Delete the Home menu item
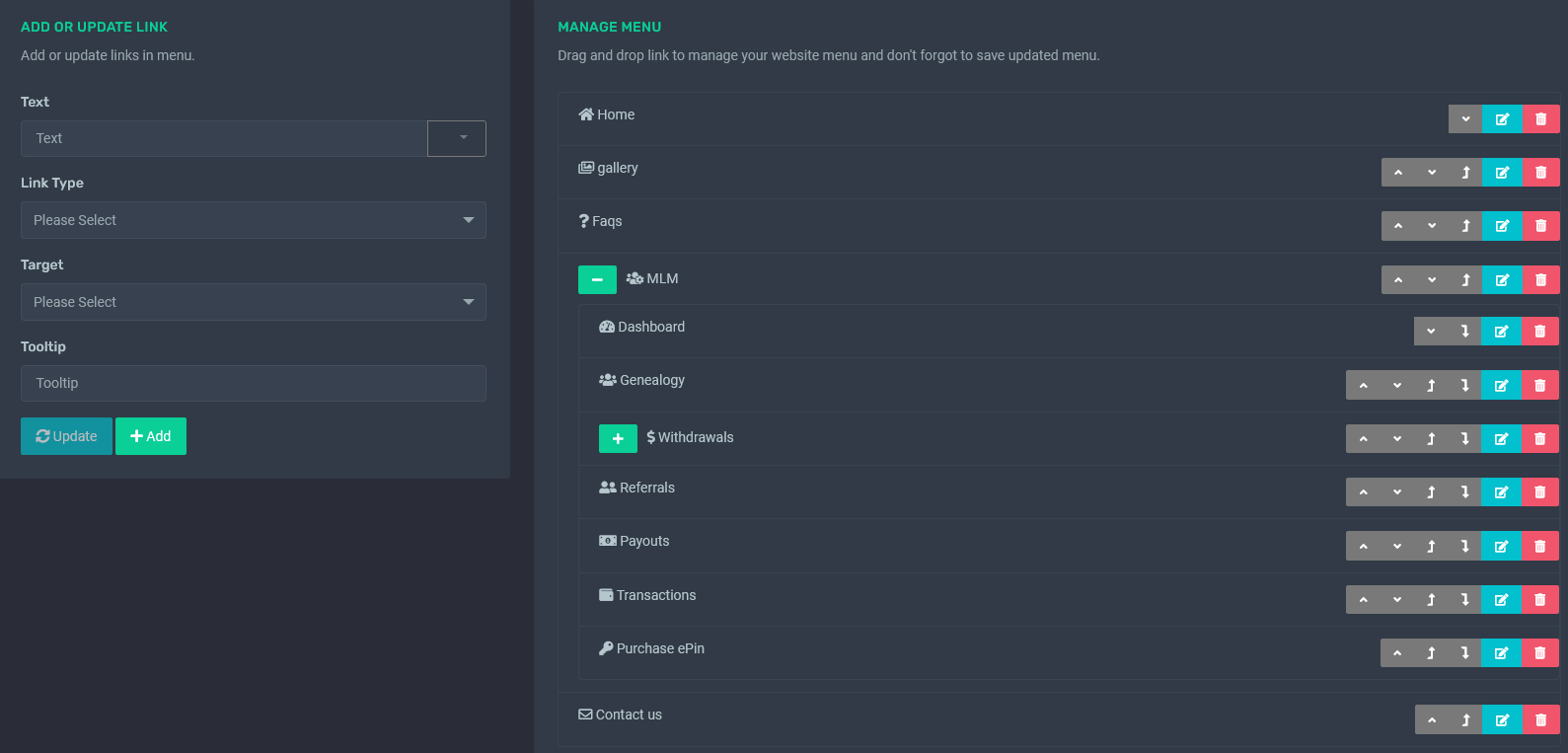 [x=1540, y=119]
